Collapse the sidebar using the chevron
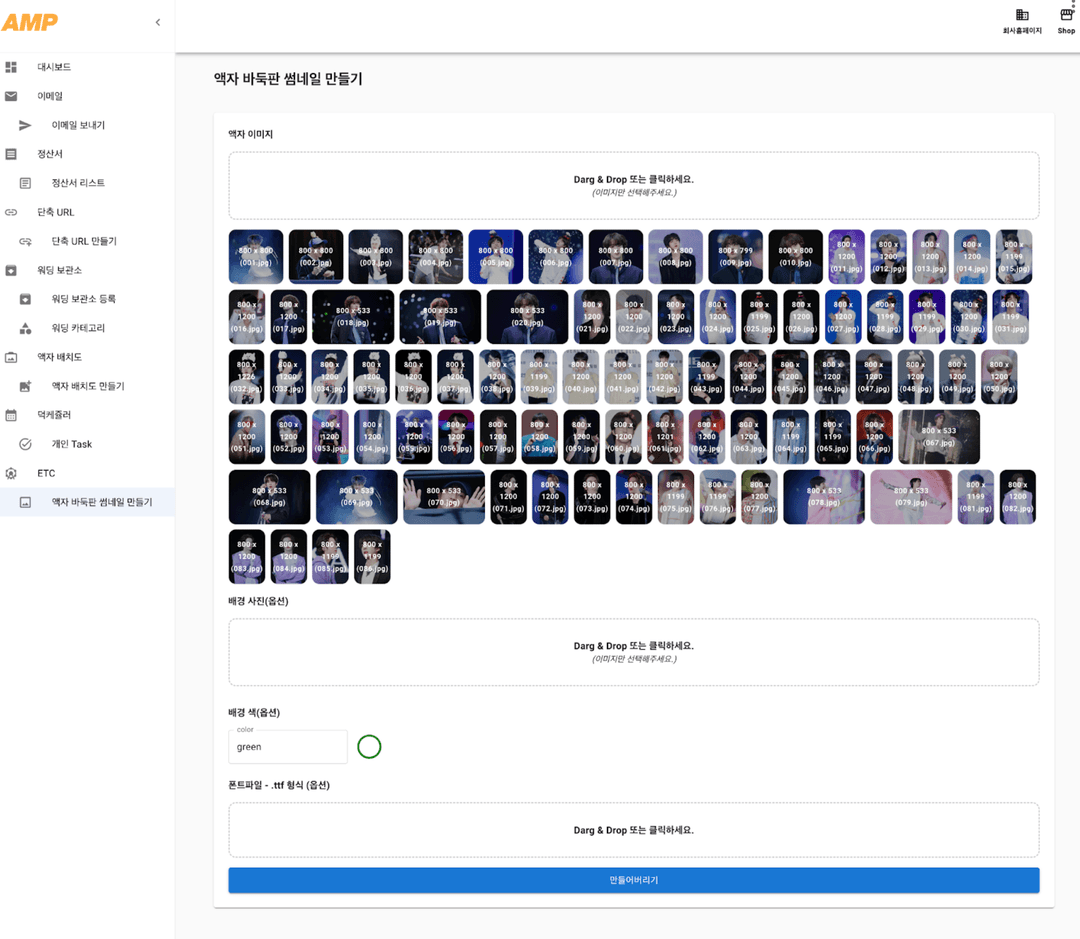This screenshot has width=1080, height=939. [157, 21]
